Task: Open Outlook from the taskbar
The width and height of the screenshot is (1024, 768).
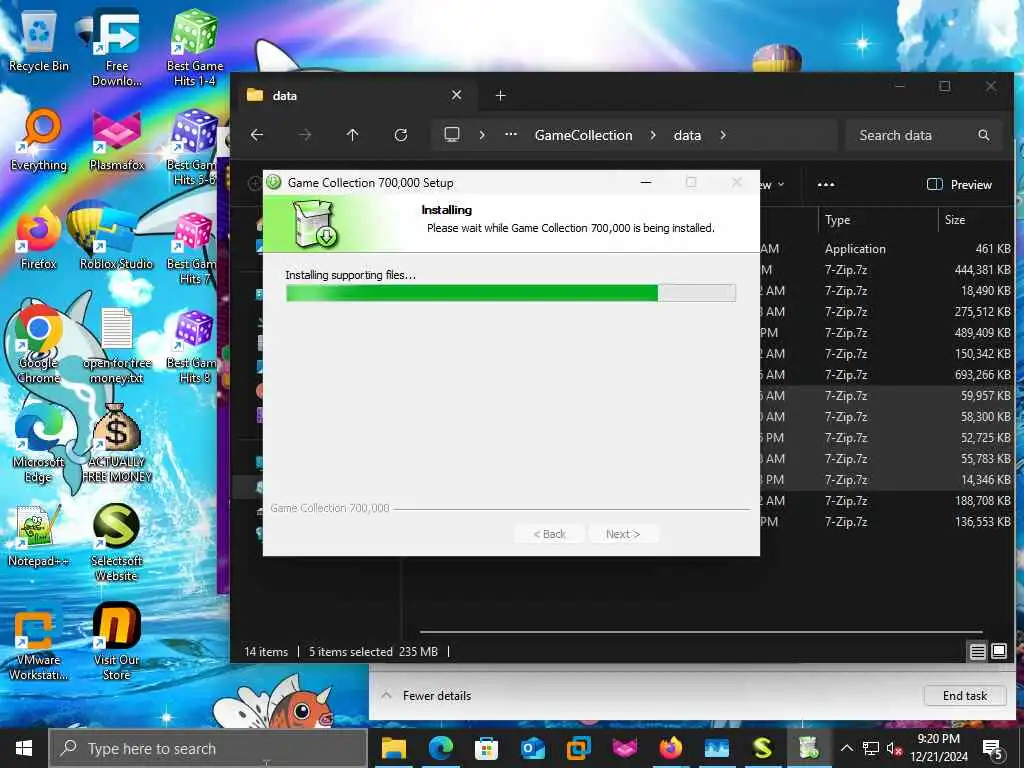Action: 532,748
